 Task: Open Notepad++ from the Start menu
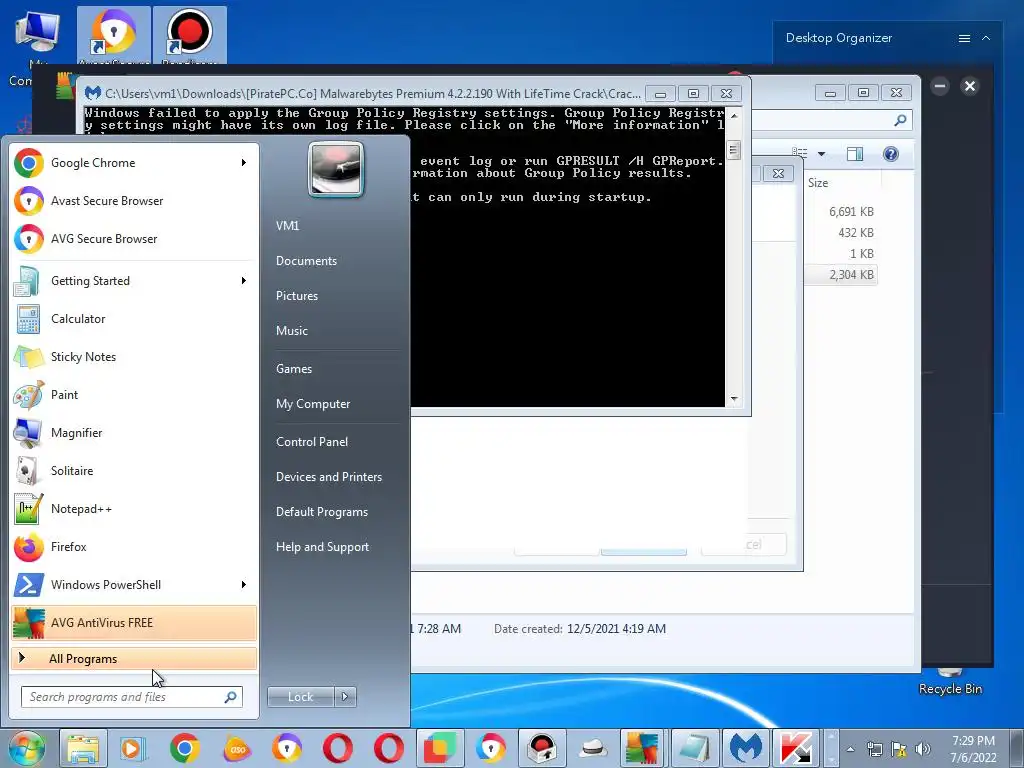(x=134, y=509)
